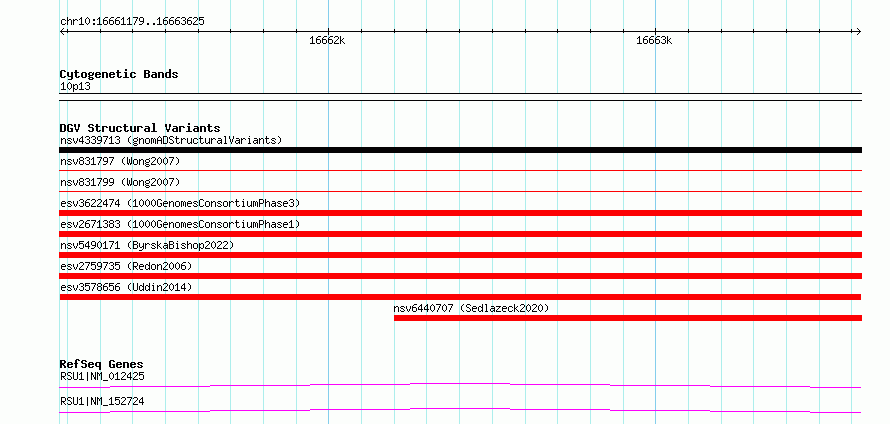Select the nsv831799 (Wong2007) label
Image resolution: width=890 pixels, height=424 pixels.
pyautogui.click(x=120, y=183)
